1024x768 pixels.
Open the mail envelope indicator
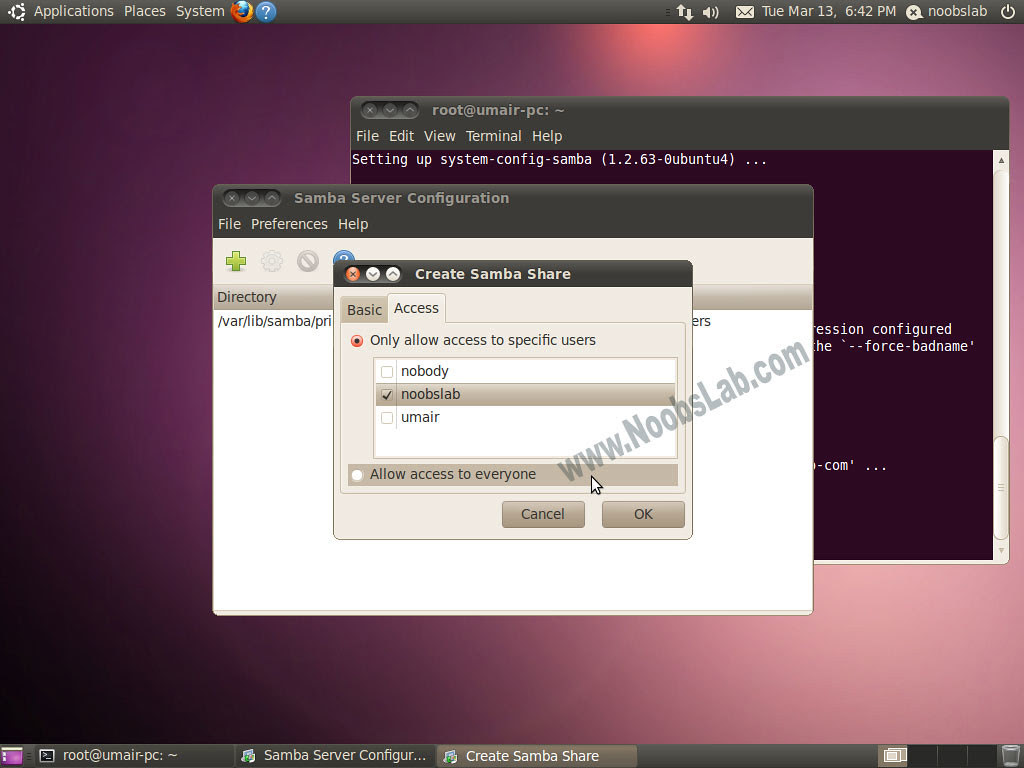point(744,12)
